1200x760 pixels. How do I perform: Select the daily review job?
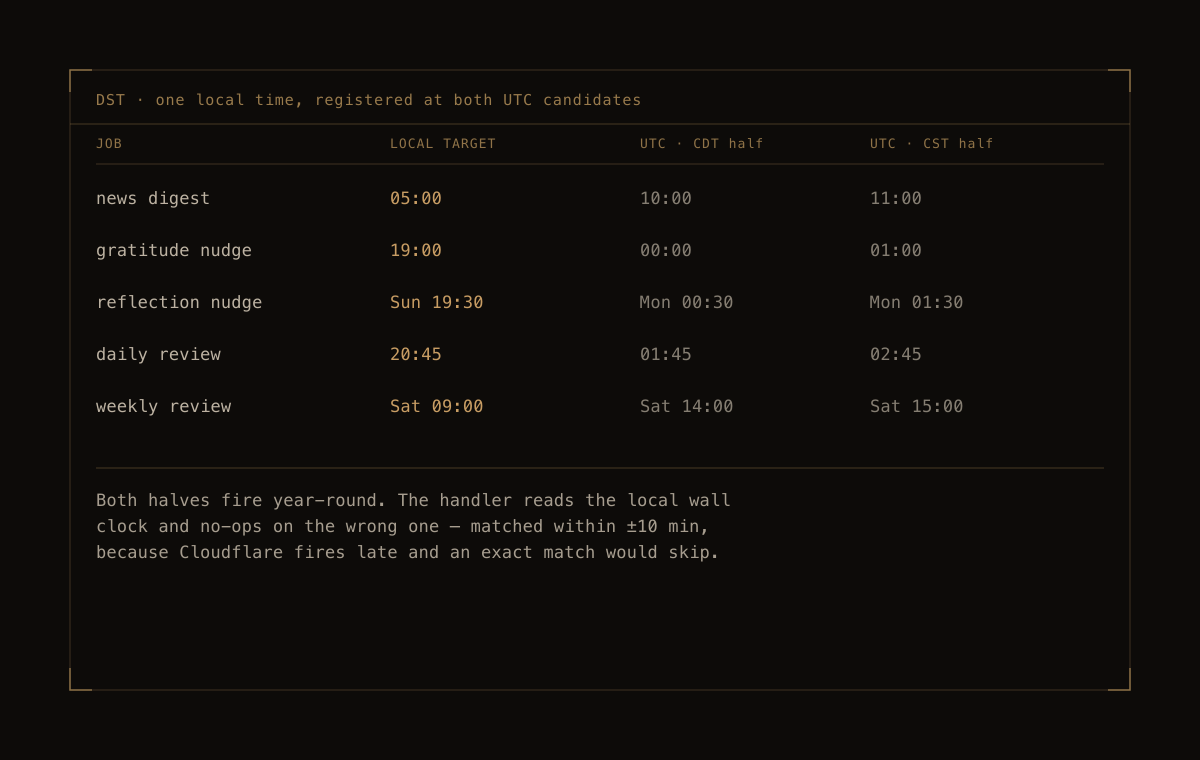158,355
